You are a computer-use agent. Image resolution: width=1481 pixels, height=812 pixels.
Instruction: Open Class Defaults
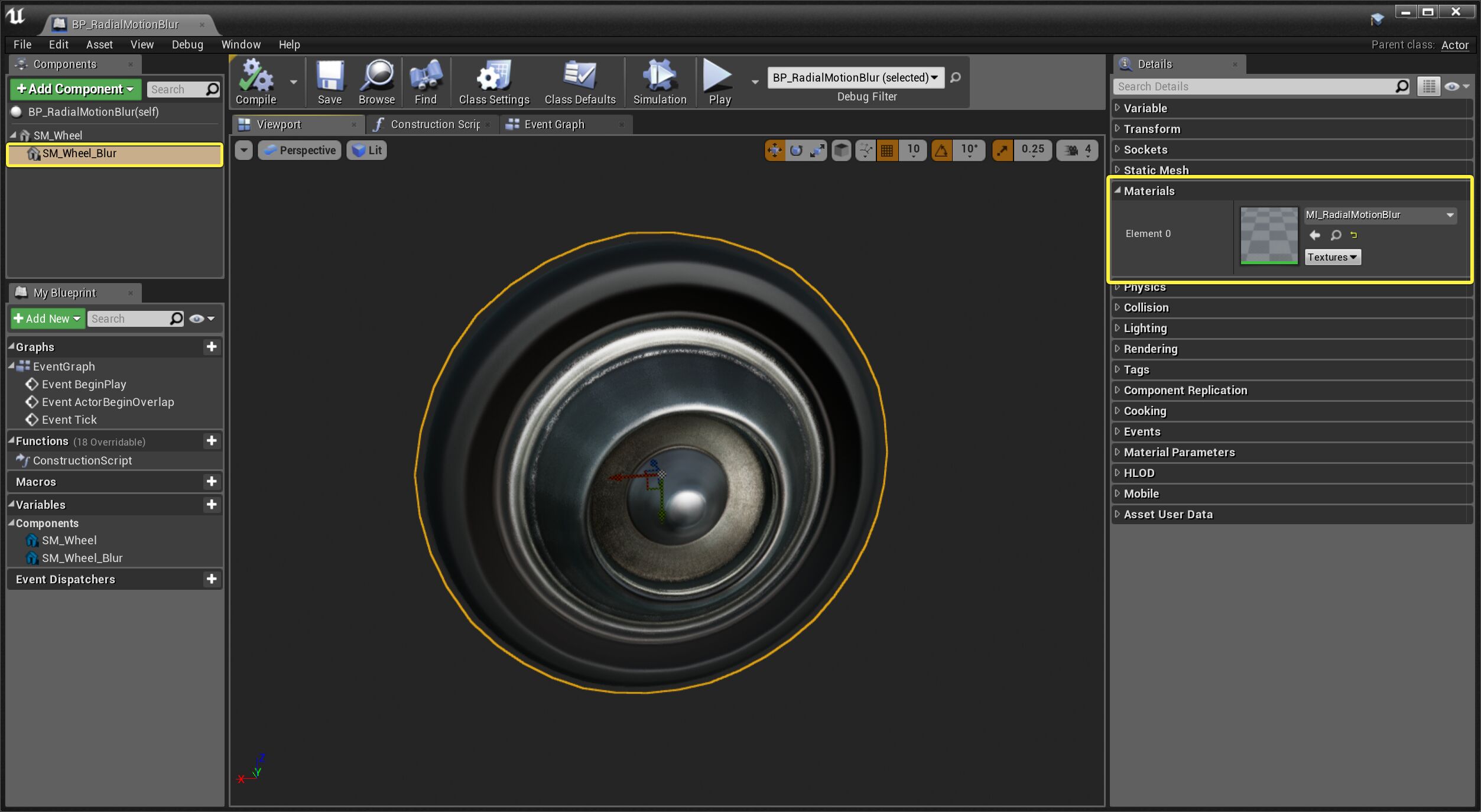click(x=580, y=82)
